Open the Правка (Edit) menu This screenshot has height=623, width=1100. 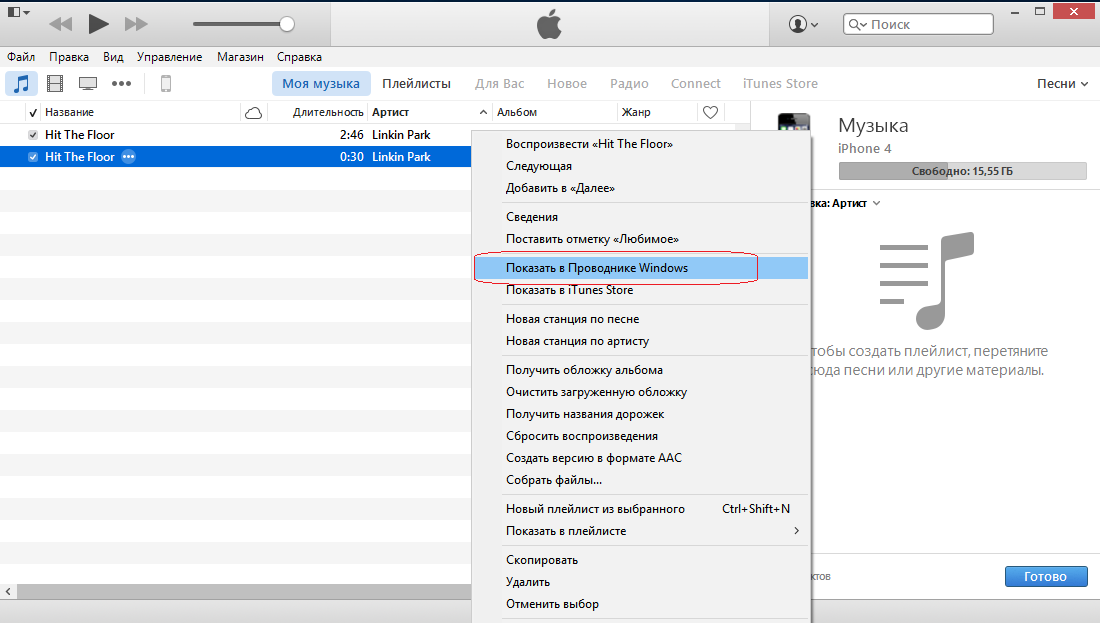click(x=69, y=57)
